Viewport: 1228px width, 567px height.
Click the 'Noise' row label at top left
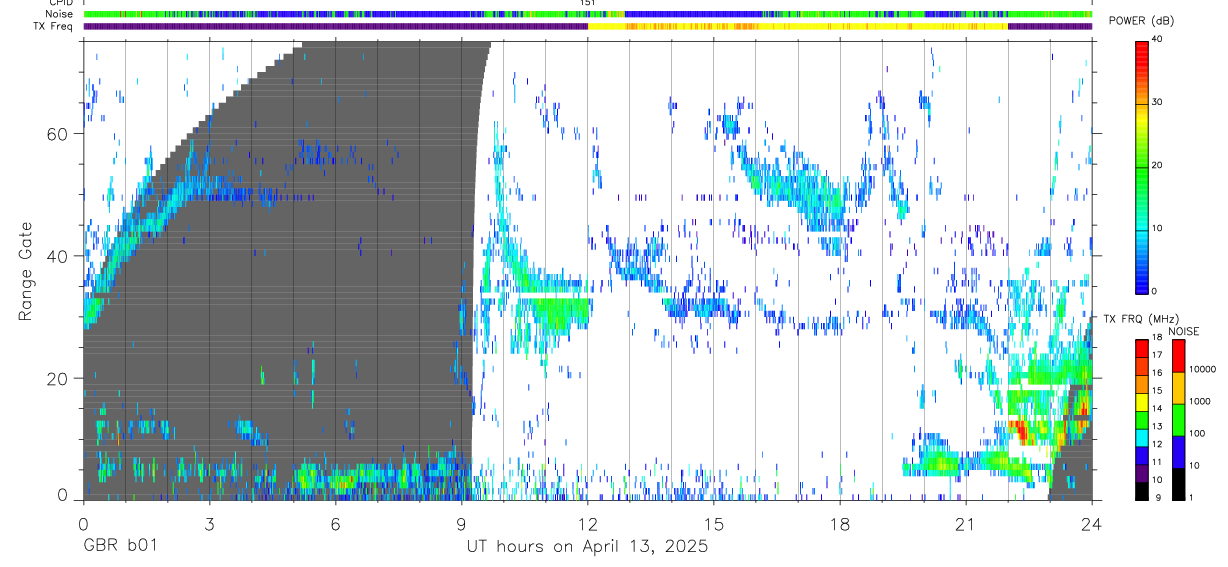point(59,14)
